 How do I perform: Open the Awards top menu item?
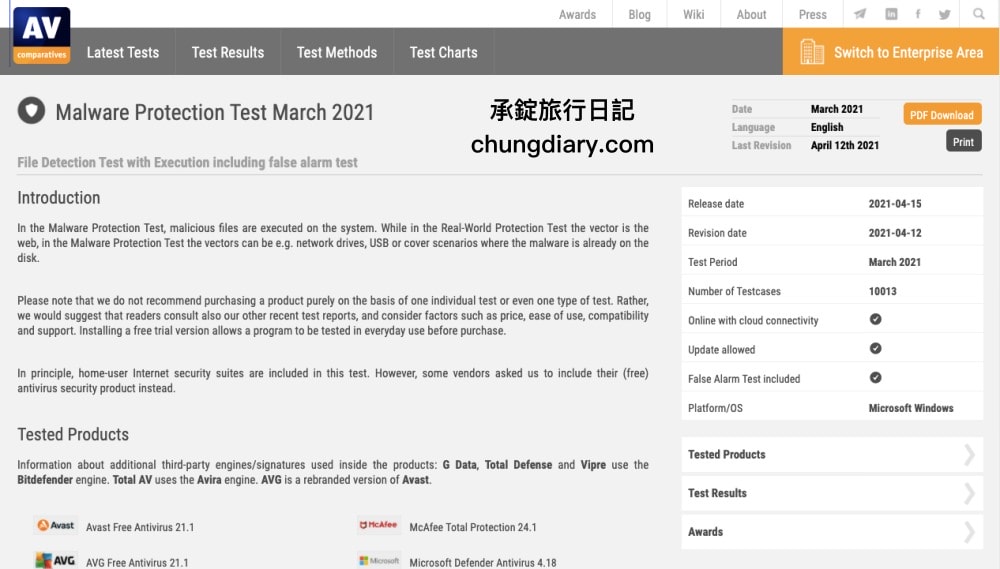pyautogui.click(x=577, y=14)
